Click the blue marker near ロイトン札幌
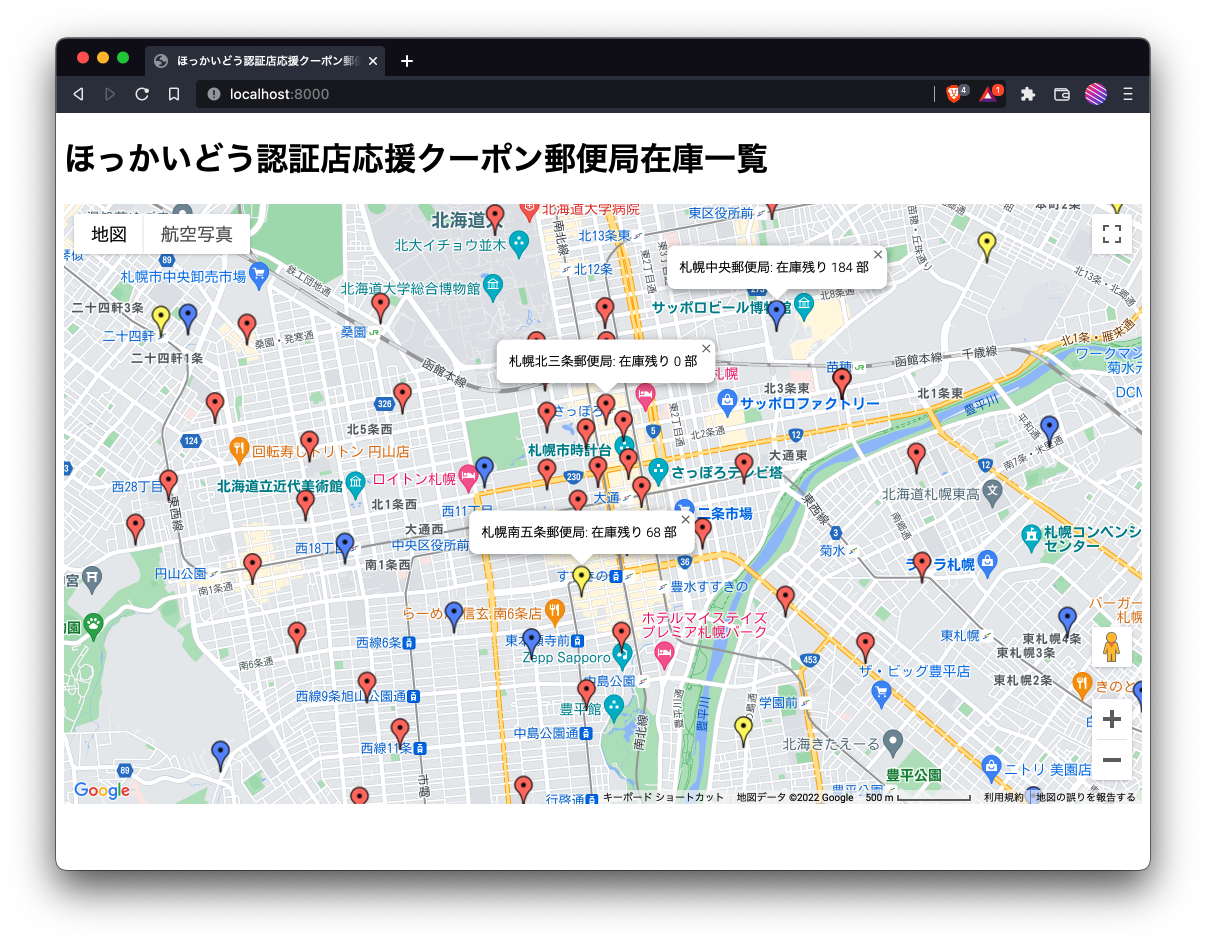Image resolution: width=1206 pixels, height=944 pixels. point(485,471)
